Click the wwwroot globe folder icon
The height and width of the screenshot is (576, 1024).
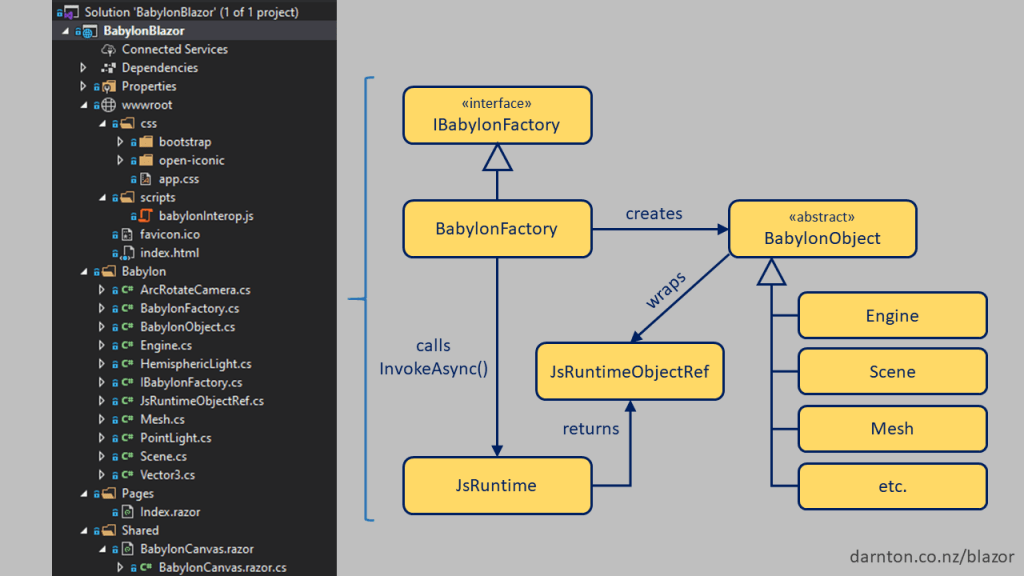[108, 105]
